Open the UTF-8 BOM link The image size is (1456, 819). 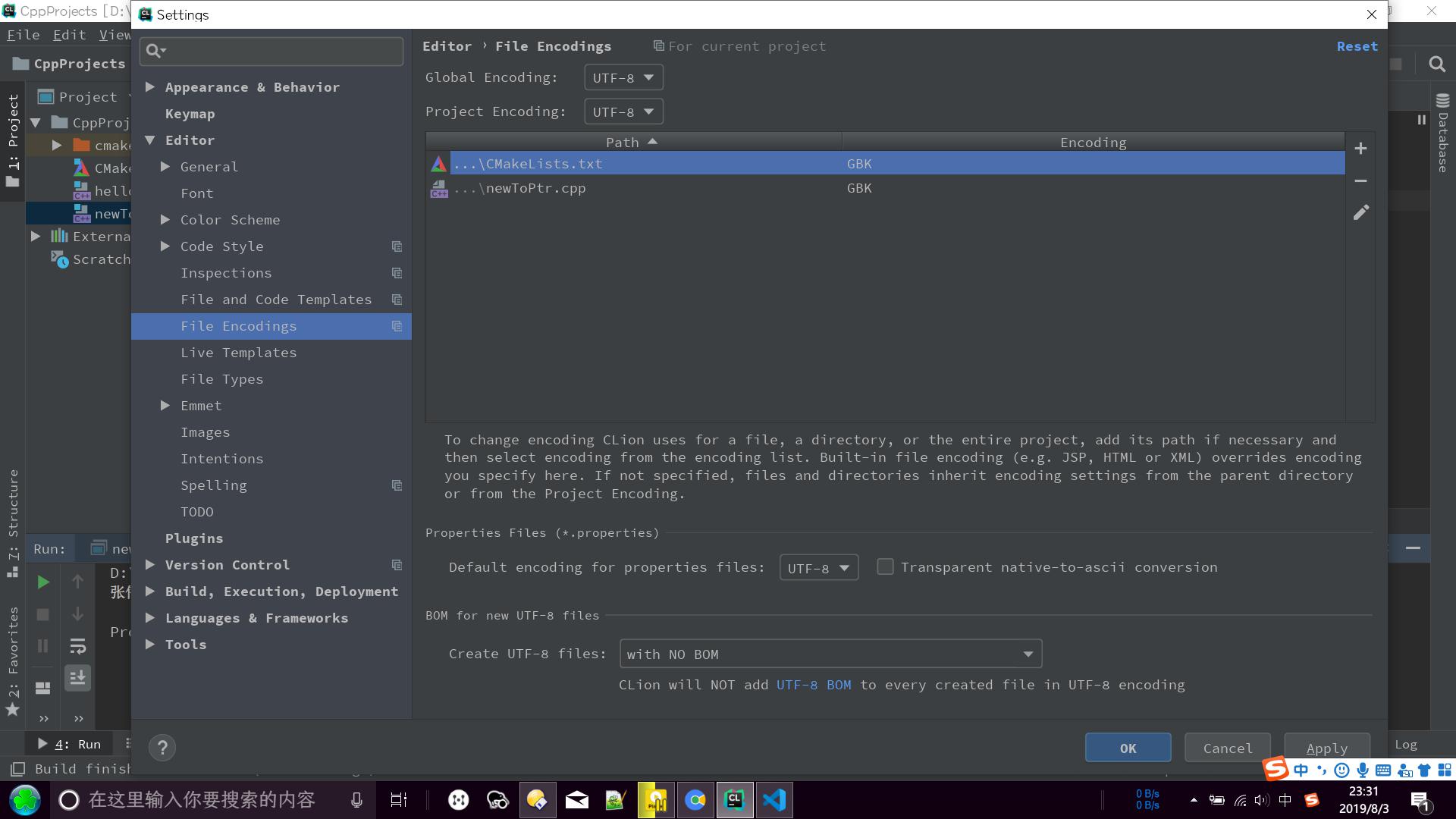(x=813, y=685)
